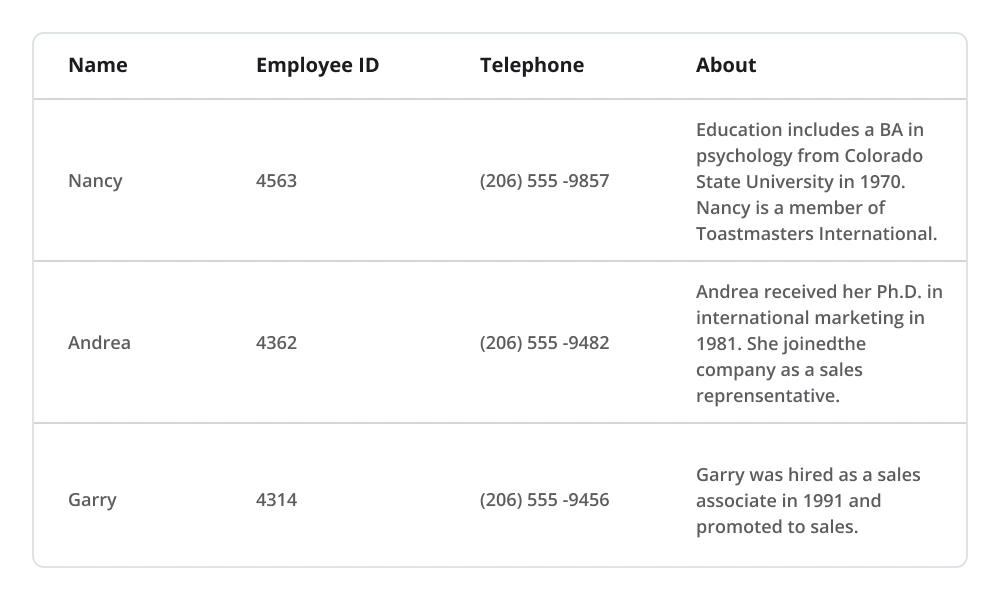
Task: Click "promoted to sales" text in Garry's row
Action: click(x=776, y=527)
